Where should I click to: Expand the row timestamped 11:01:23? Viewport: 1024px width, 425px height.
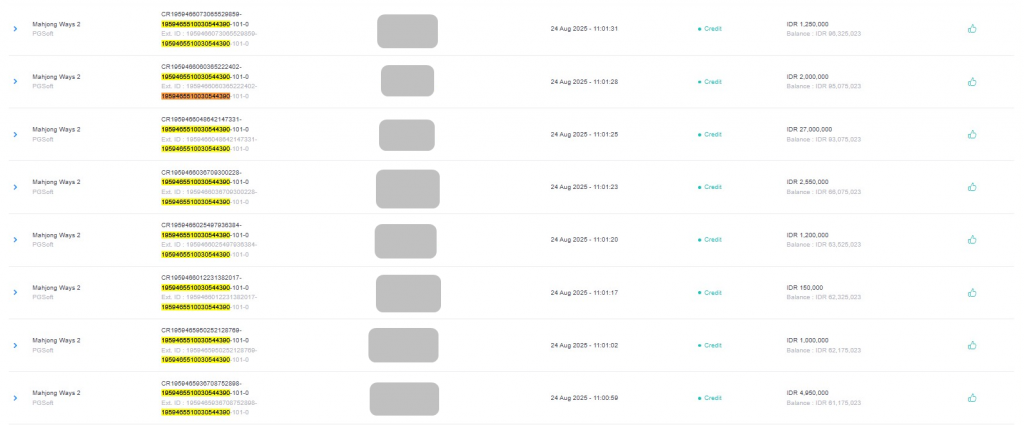(15, 187)
